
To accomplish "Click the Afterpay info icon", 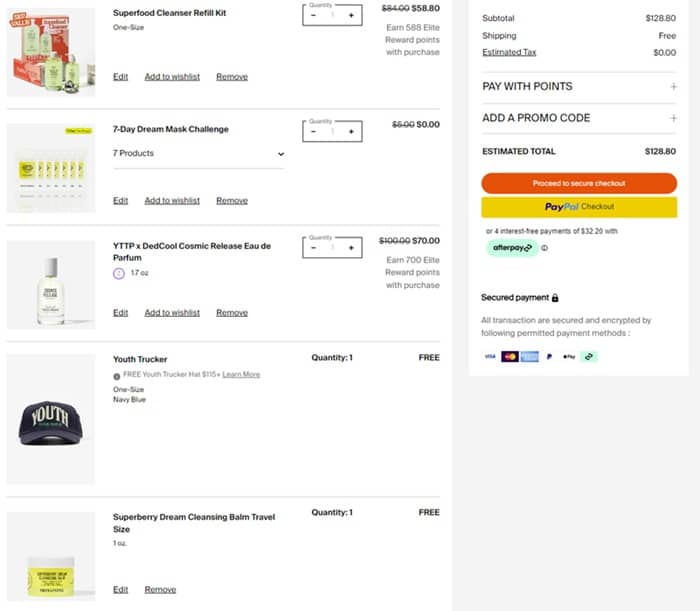I will point(544,248).
